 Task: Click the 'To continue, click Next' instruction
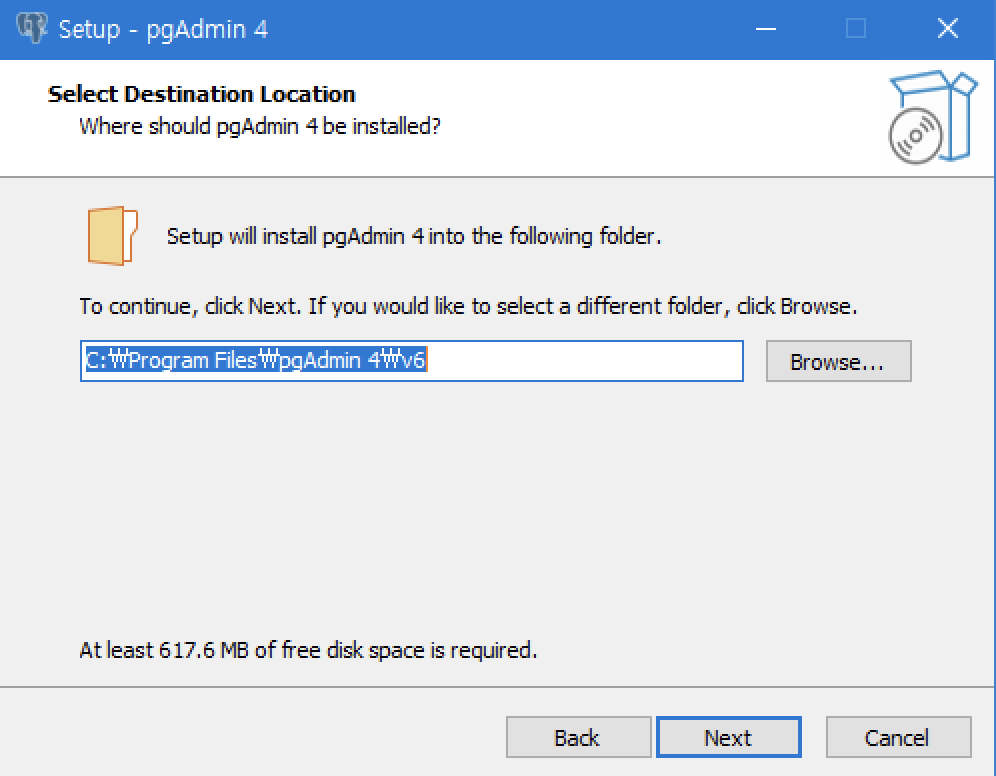pyautogui.click(x=468, y=306)
